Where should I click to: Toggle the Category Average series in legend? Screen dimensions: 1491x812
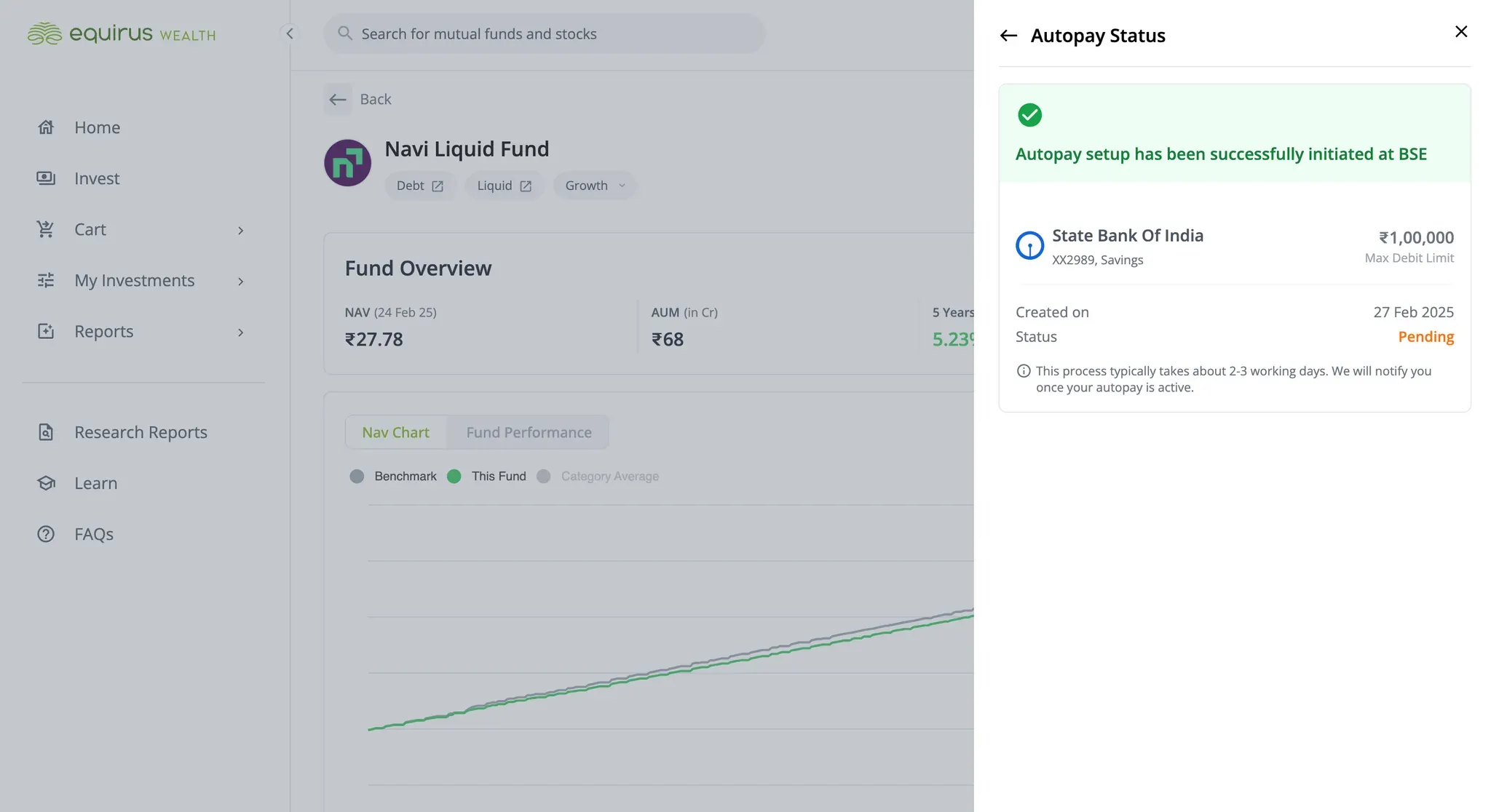tap(598, 477)
